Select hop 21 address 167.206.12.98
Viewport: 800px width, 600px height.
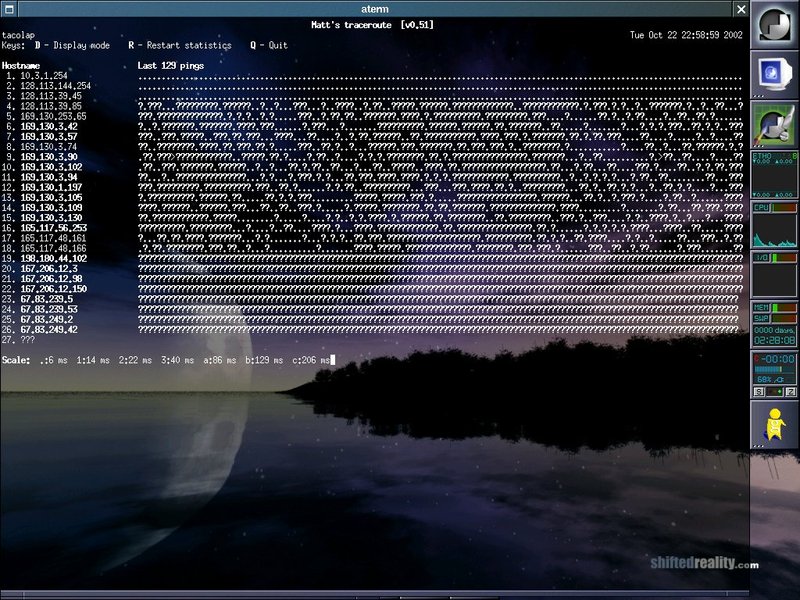click(51, 279)
